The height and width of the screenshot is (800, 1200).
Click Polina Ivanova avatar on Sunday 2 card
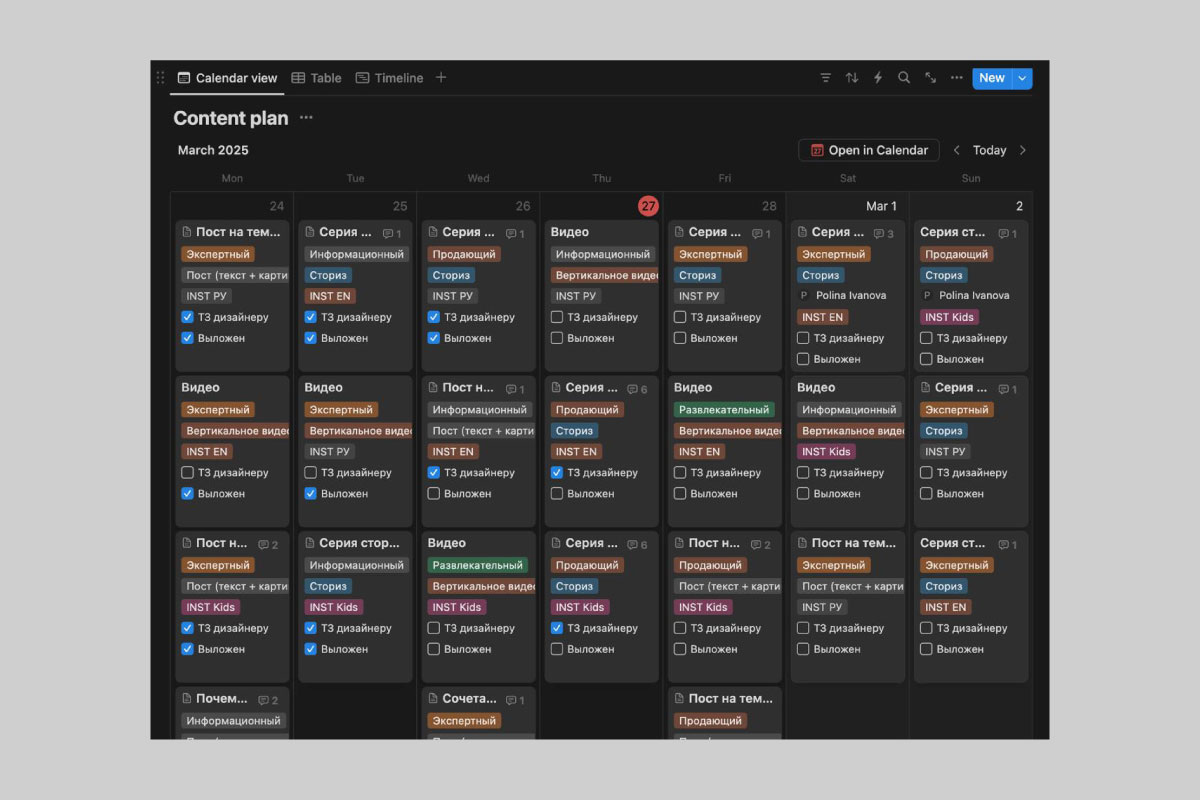pos(926,296)
